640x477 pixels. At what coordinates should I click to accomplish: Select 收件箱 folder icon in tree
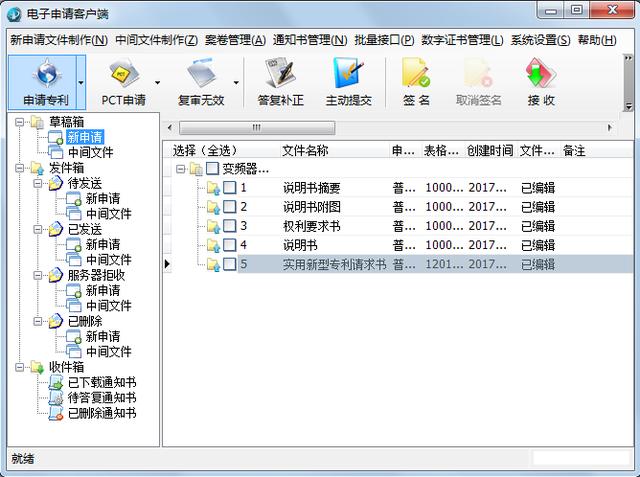pyautogui.click(x=37, y=367)
